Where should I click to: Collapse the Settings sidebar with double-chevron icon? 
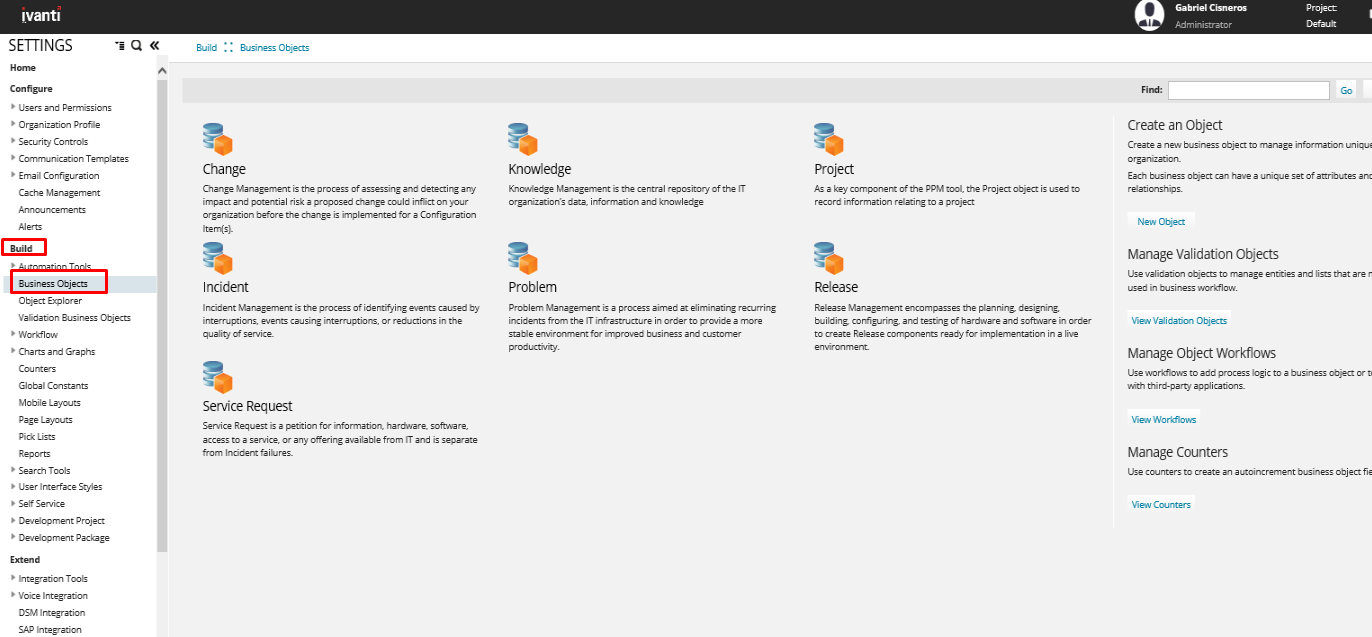[x=155, y=46]
